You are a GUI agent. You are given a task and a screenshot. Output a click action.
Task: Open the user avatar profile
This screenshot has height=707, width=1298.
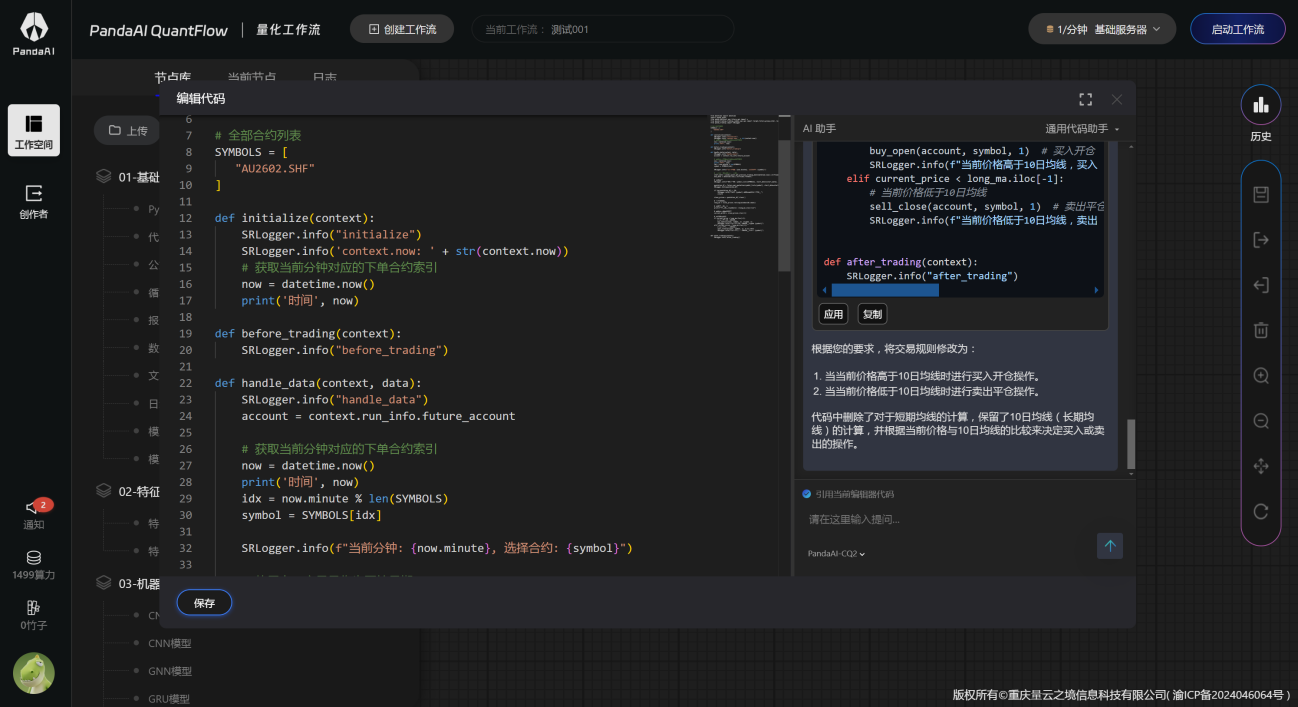[34, 673]
